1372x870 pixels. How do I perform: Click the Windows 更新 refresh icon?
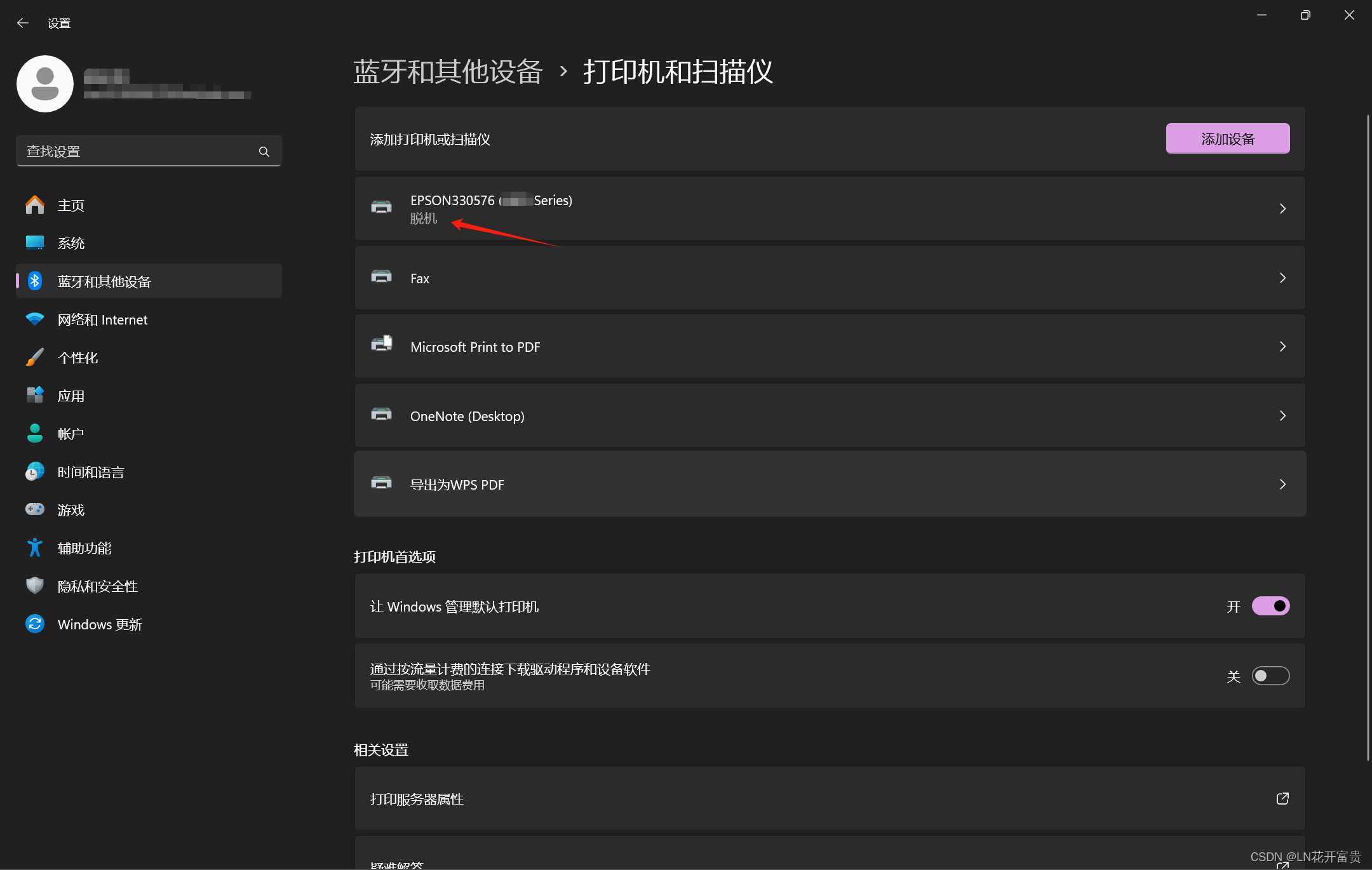click(35, 624)
